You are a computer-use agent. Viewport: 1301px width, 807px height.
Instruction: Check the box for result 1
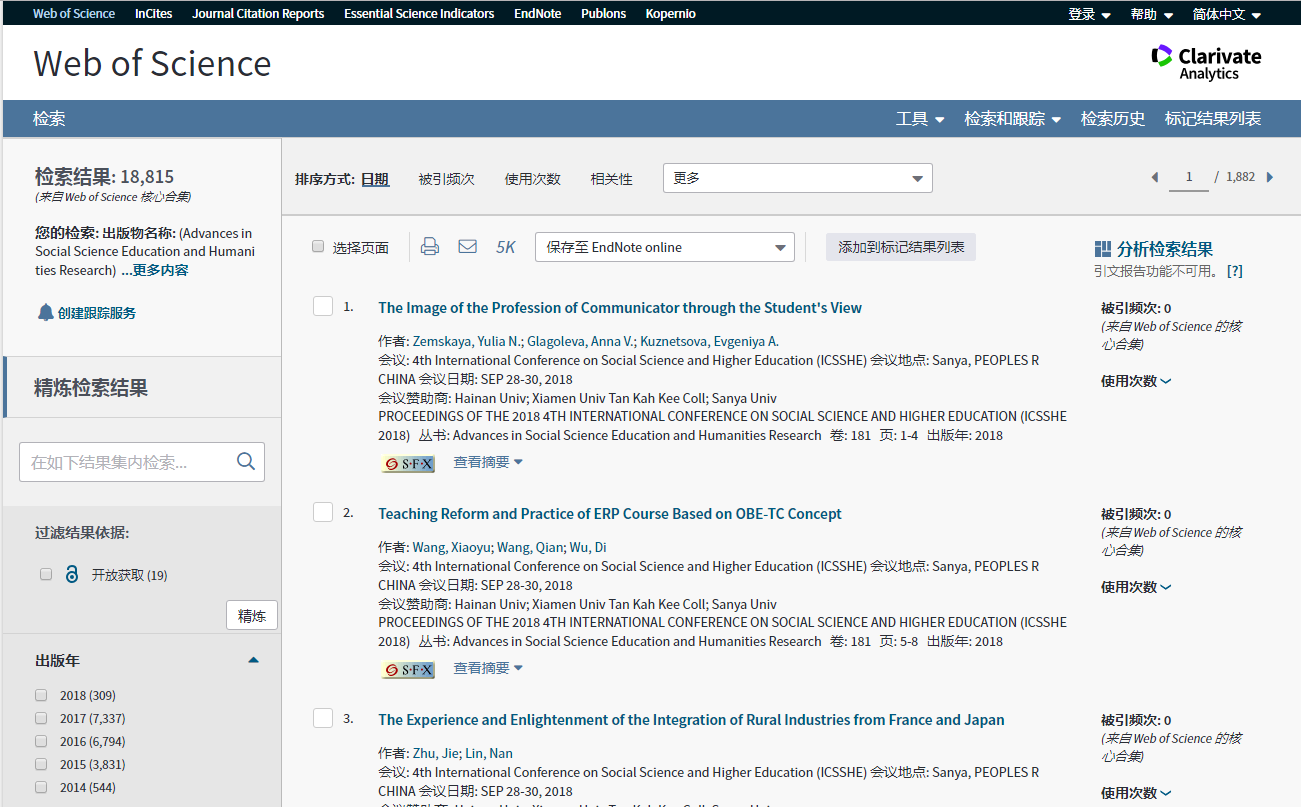click(323, 306)
